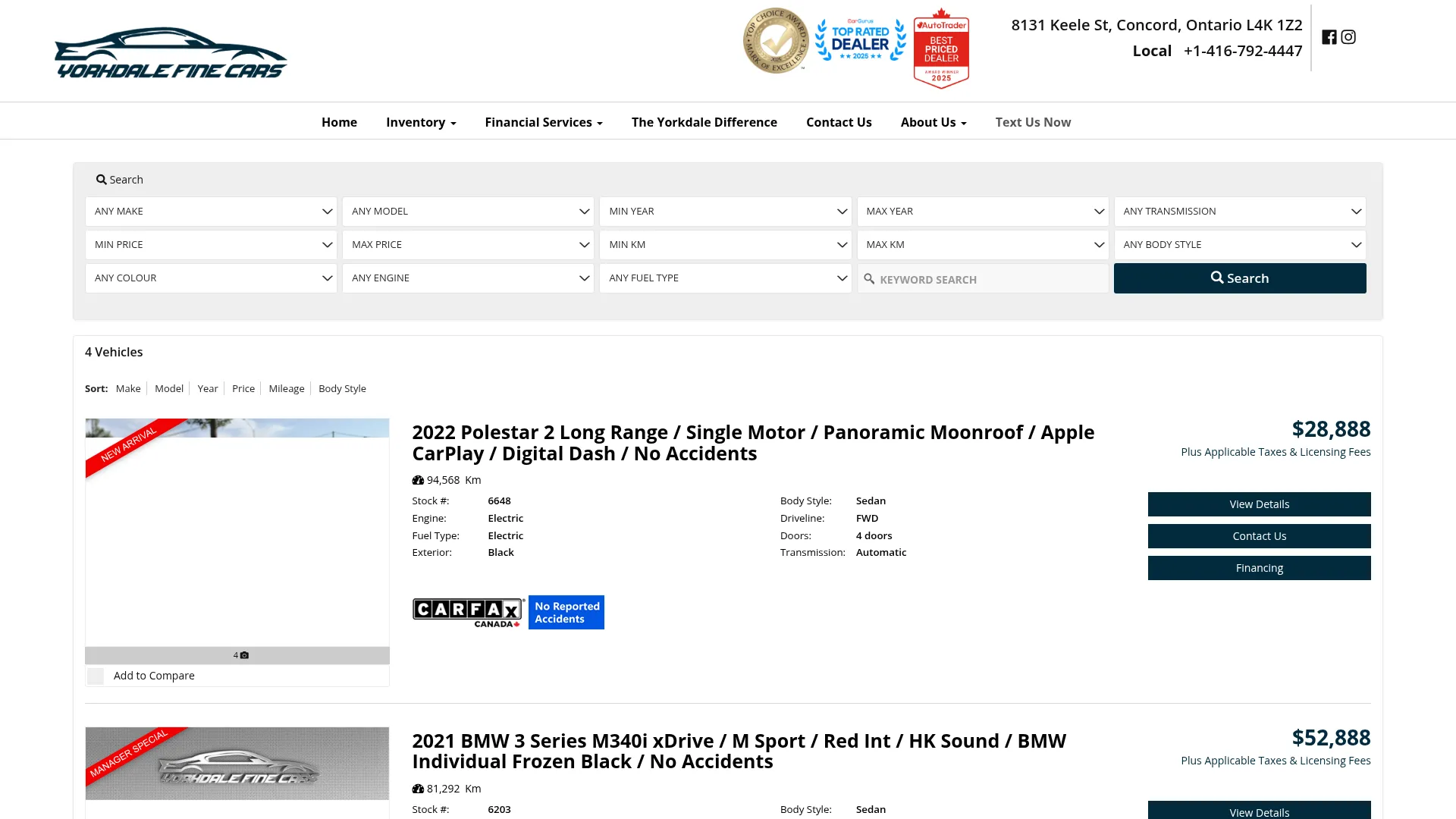The image size is (1456, 819).
Task: Sort vehicles by Mileage
Action: click(x=287, y=388)
